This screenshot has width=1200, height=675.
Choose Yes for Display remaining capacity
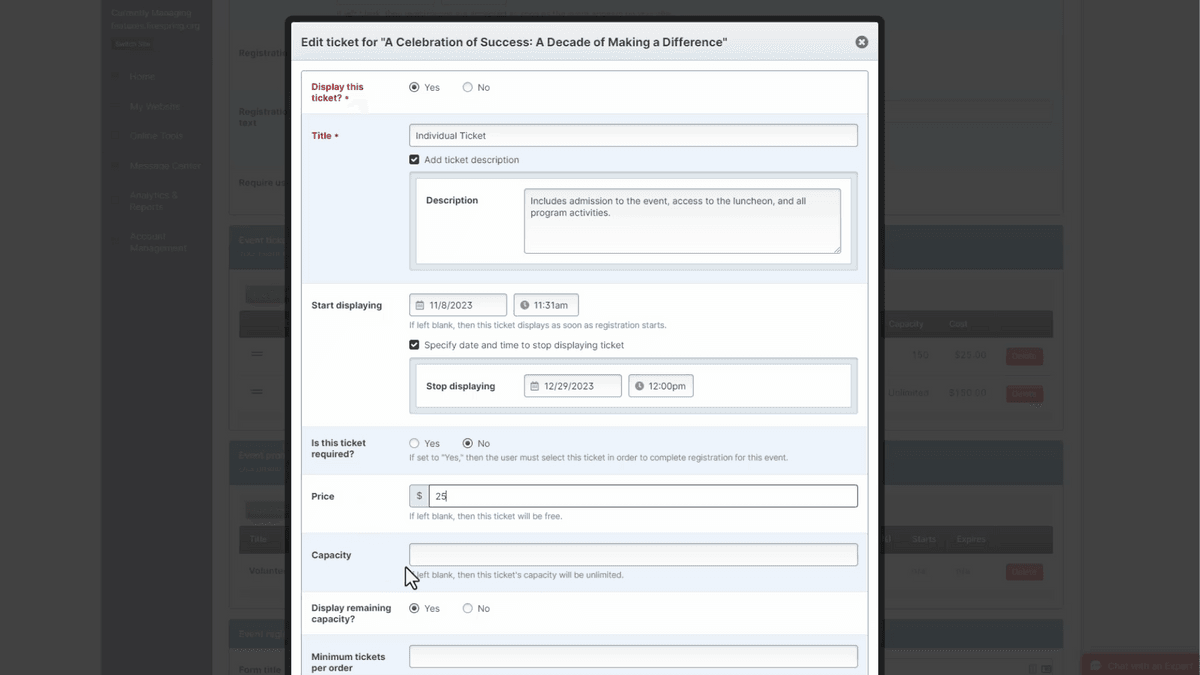[414, 608]
